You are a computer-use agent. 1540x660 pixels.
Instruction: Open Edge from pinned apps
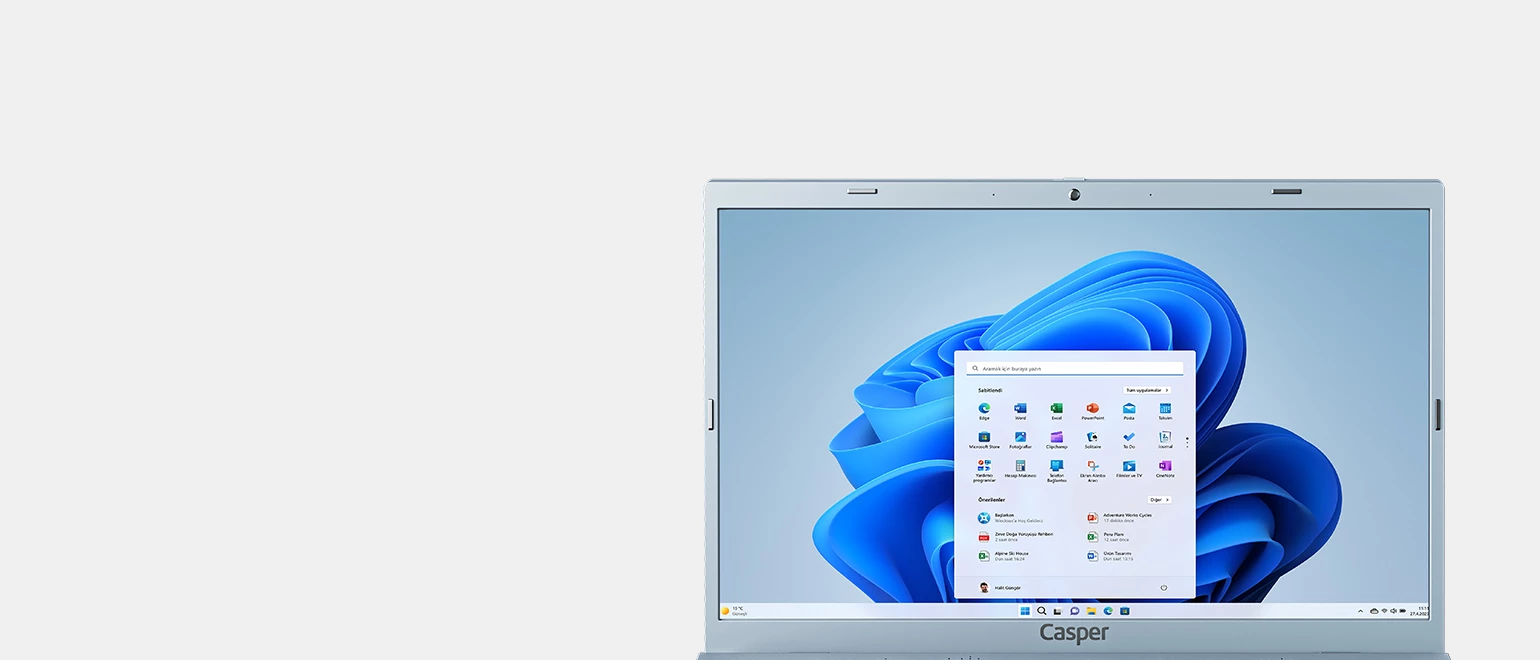[x=984, y=409]
